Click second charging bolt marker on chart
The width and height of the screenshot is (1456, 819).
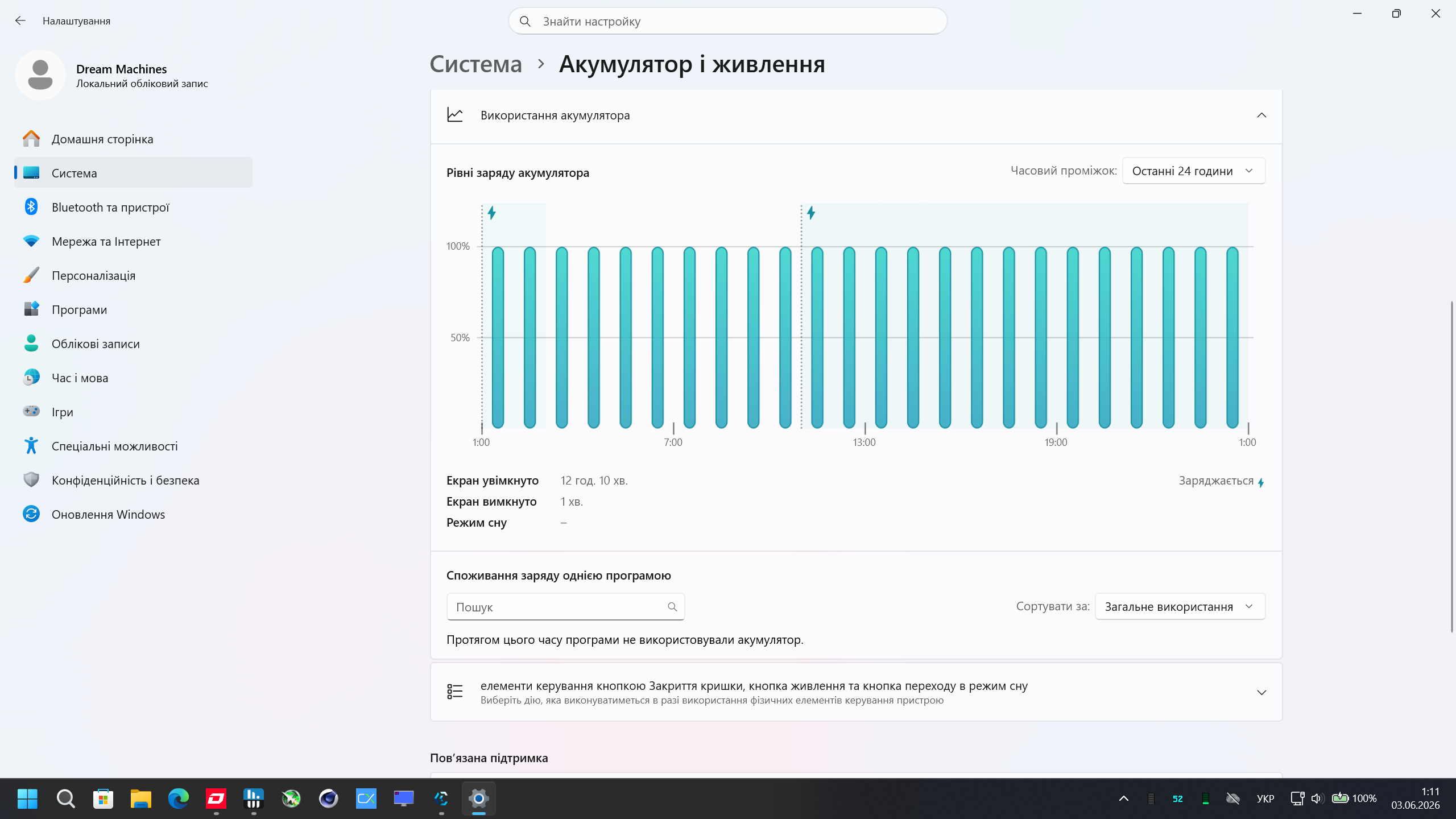(x=811, y=213)
